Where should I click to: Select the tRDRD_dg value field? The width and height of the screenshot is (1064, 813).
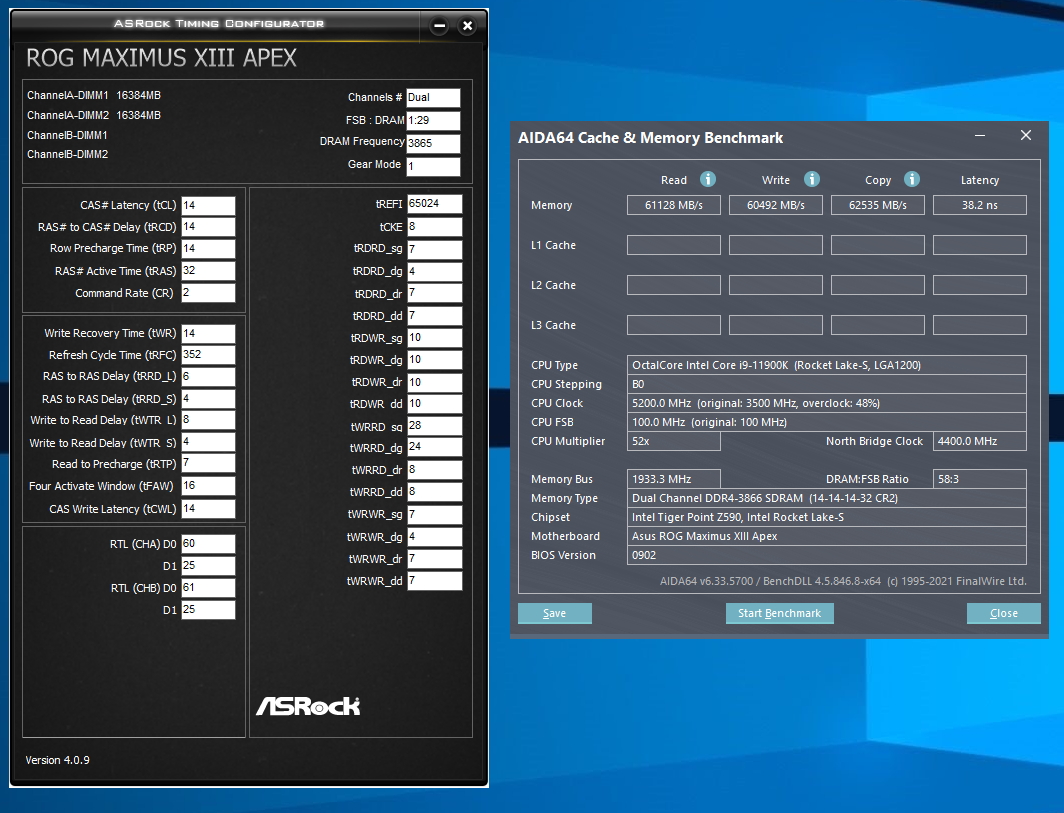tap(435, 272)
